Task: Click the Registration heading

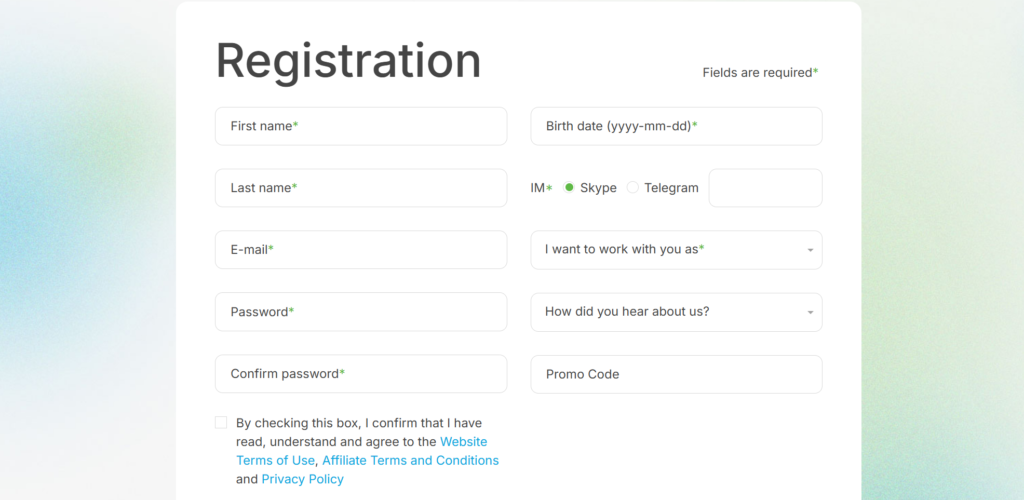Action: point(348,61)
